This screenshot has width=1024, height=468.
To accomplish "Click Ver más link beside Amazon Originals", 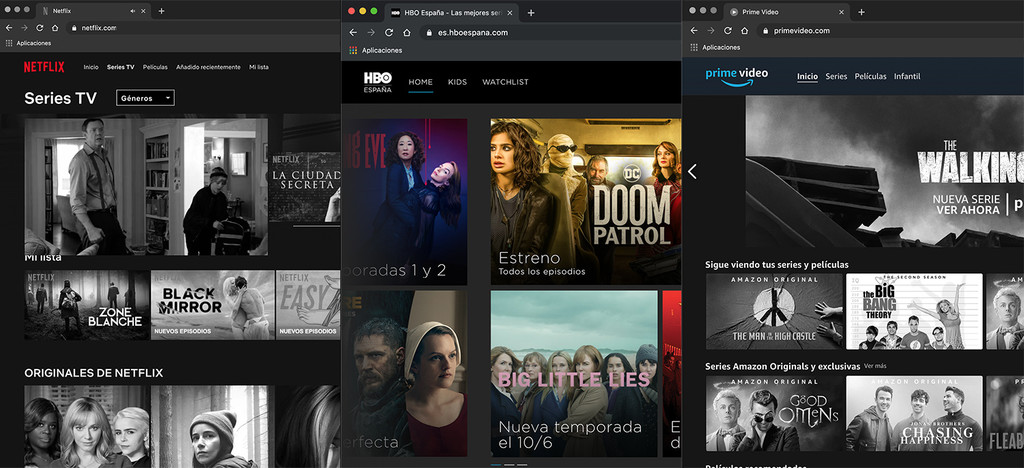I will [875, 366].
